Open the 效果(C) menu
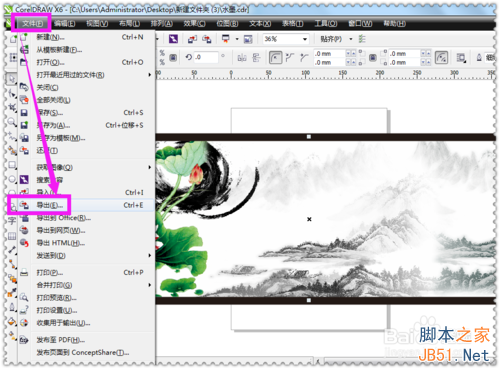The width and height of the screenshot is (500, 369). point(194,23)
